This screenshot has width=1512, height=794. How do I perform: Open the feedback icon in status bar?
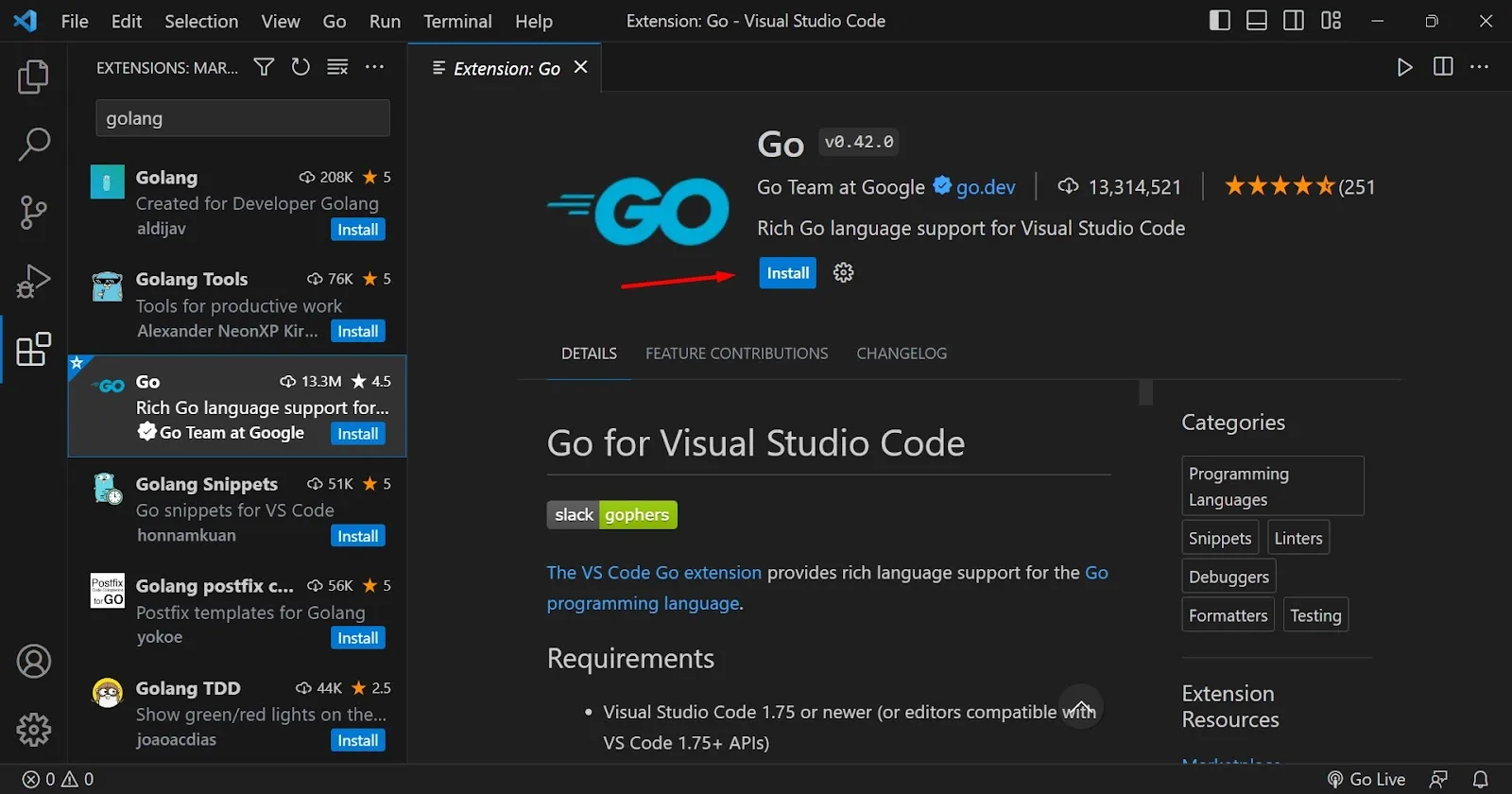(x=1439, y=780)
